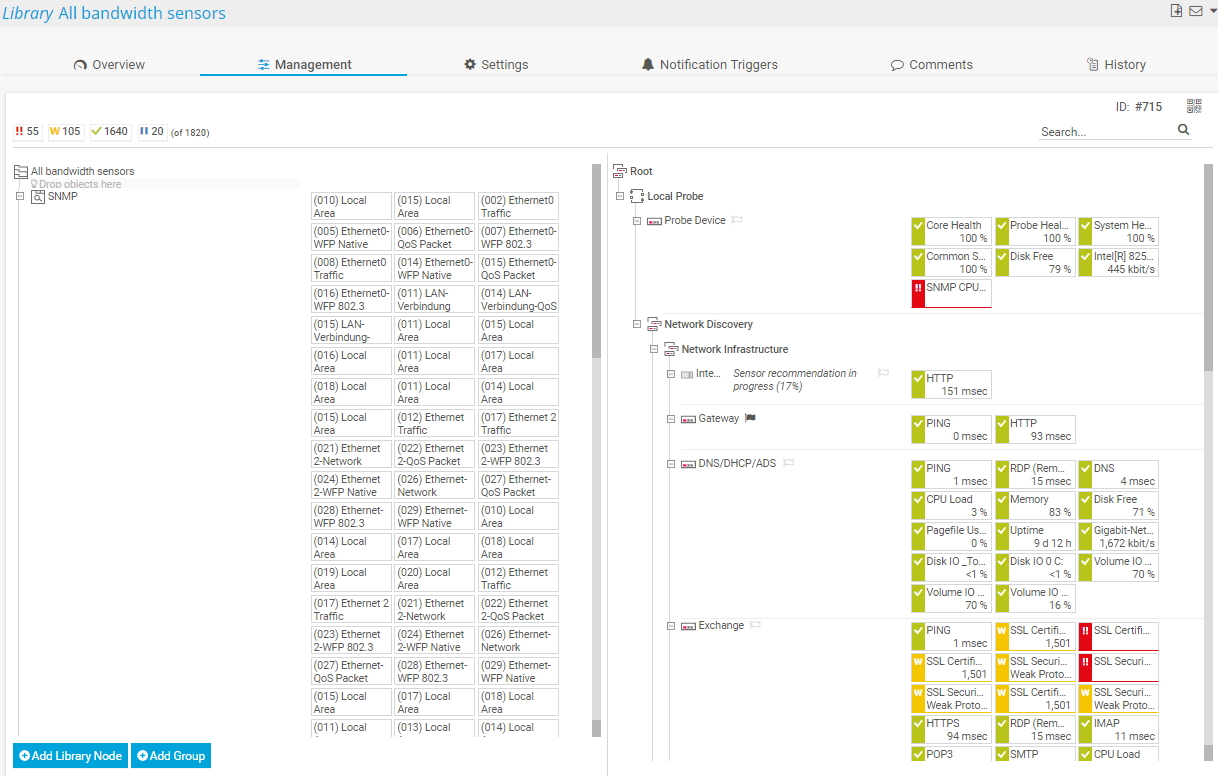Open the History tab
Image resolution: width=1218 pixels, height=776 pixels.
(x=1115, y=64)
